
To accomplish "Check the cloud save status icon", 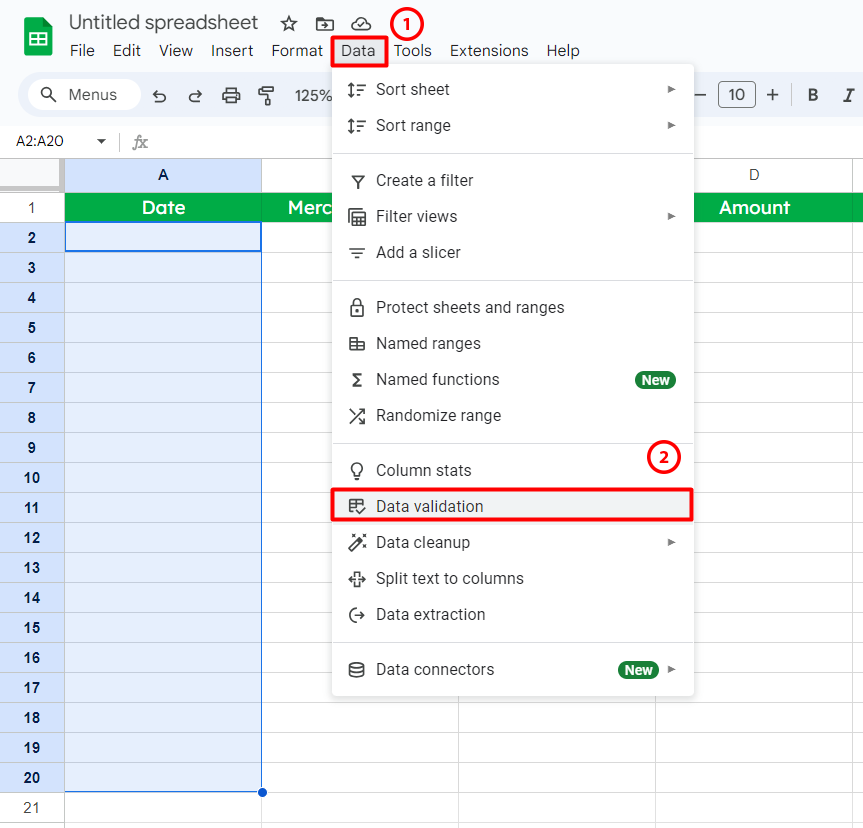I will click(x=361, y=24).
